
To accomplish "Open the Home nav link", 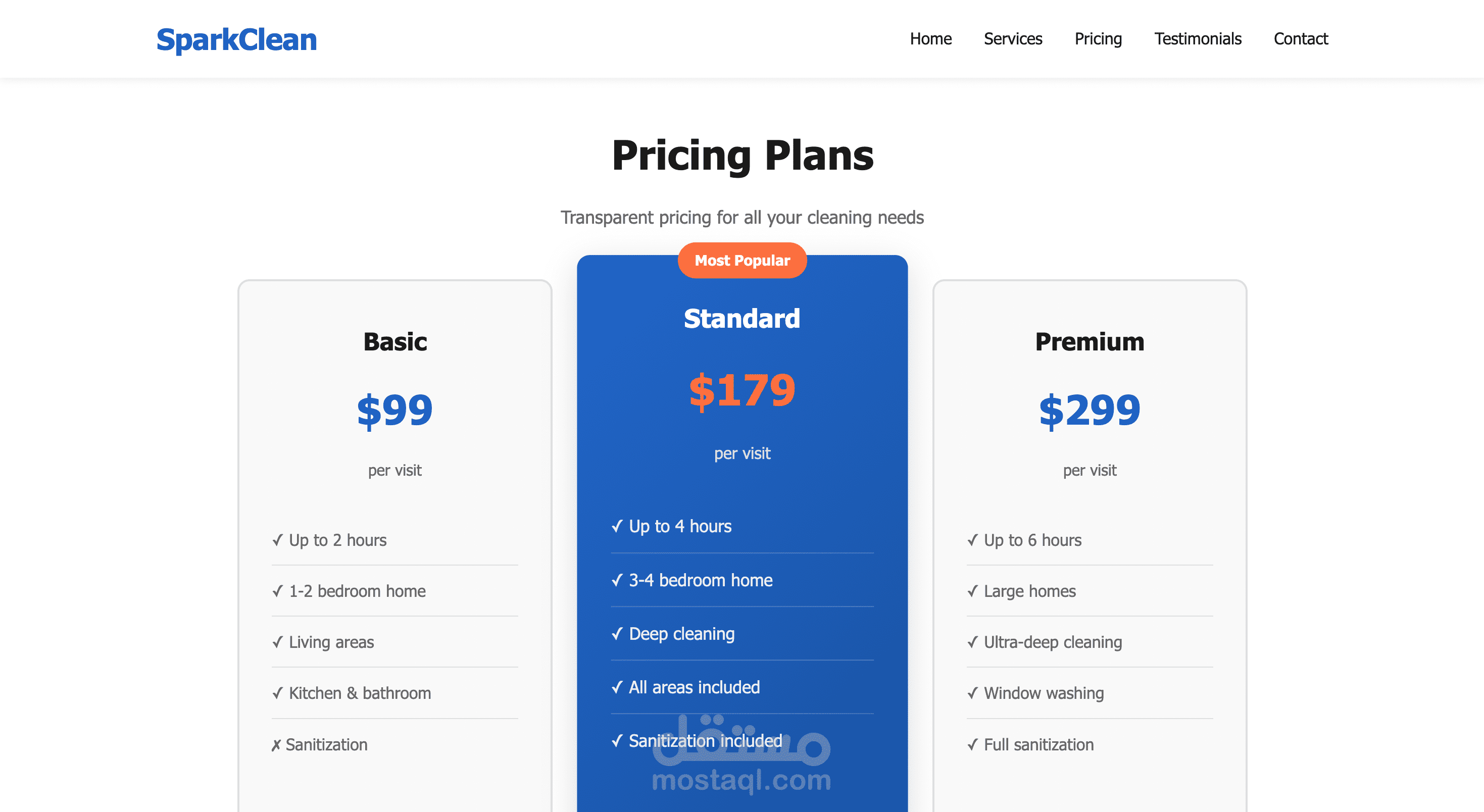I will pyautogui.click(x=930, y=38).
